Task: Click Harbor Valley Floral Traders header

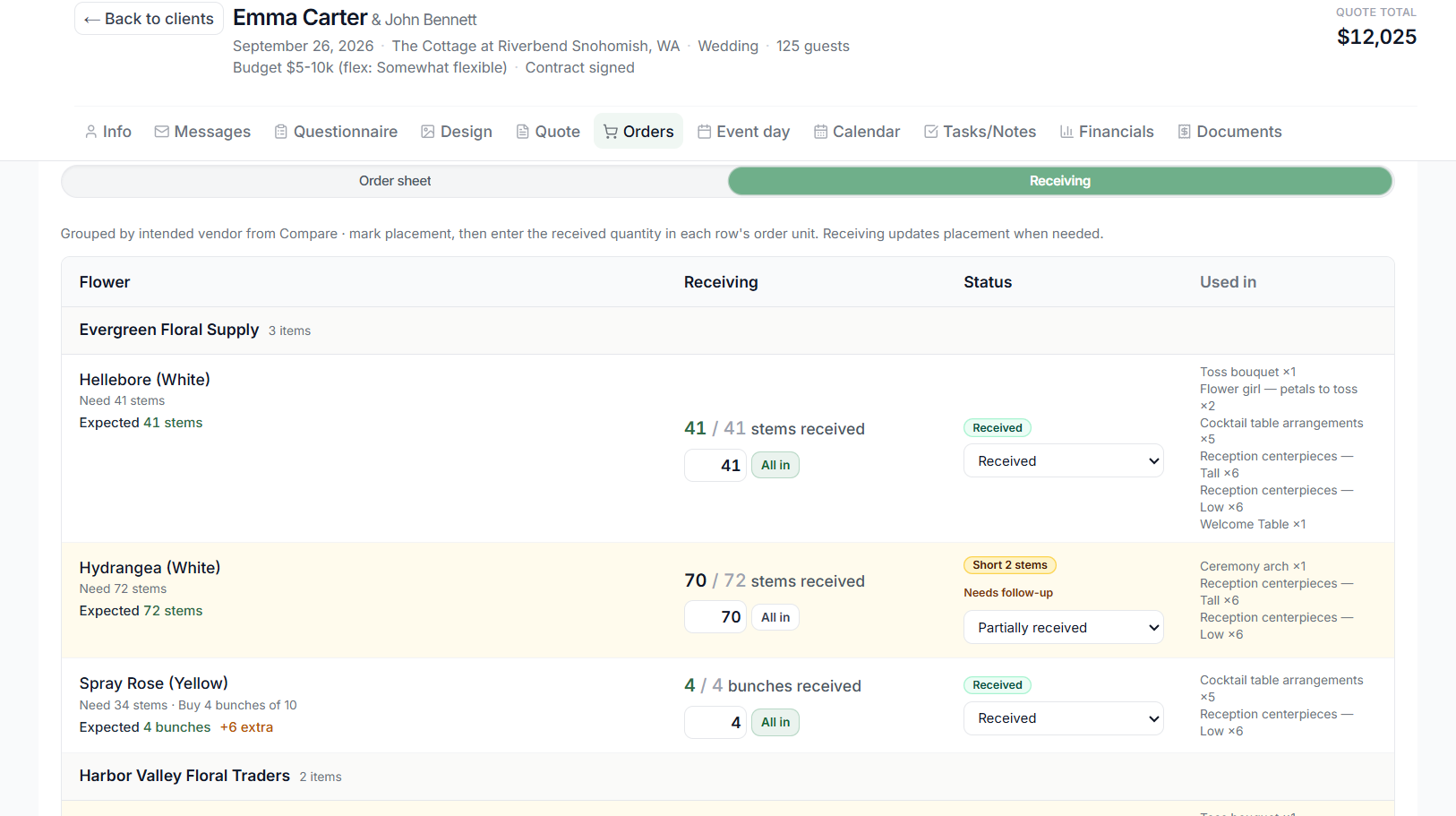Action: point(727,777)
